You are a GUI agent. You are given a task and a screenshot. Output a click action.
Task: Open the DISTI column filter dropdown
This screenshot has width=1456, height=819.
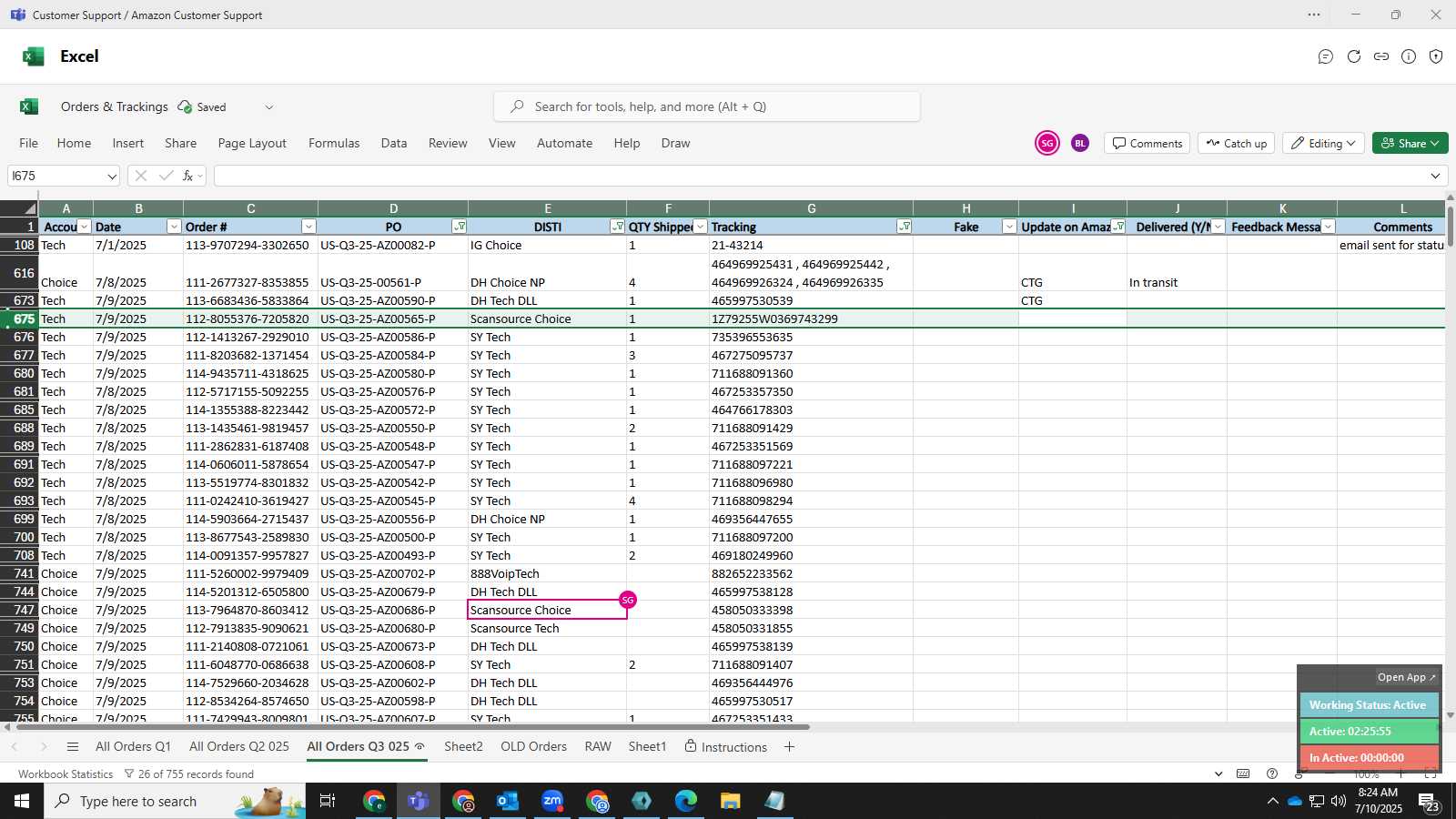(618, 227)
